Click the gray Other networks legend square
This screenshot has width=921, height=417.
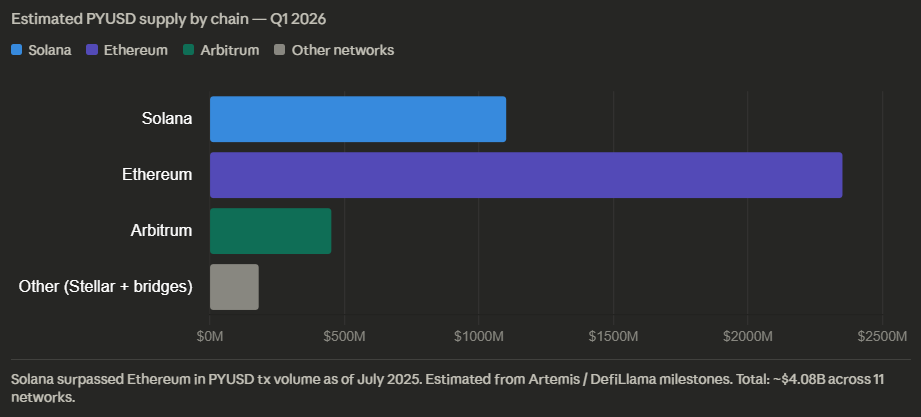(x=280, y=50)
